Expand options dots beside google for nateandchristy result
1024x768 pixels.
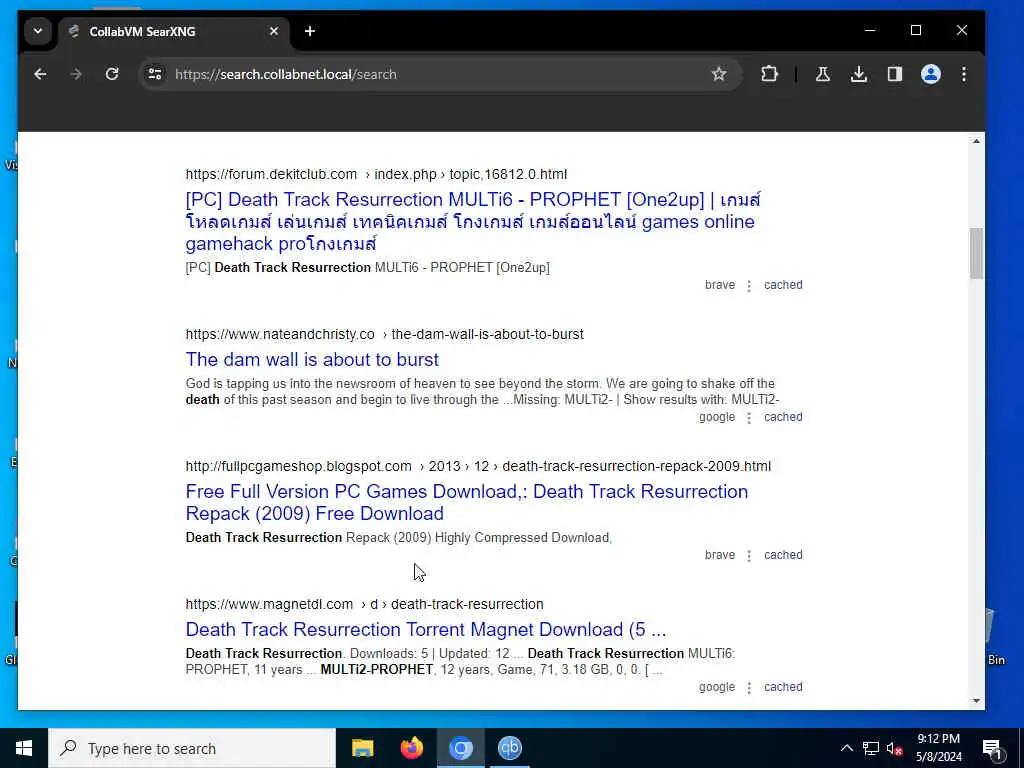749,418
